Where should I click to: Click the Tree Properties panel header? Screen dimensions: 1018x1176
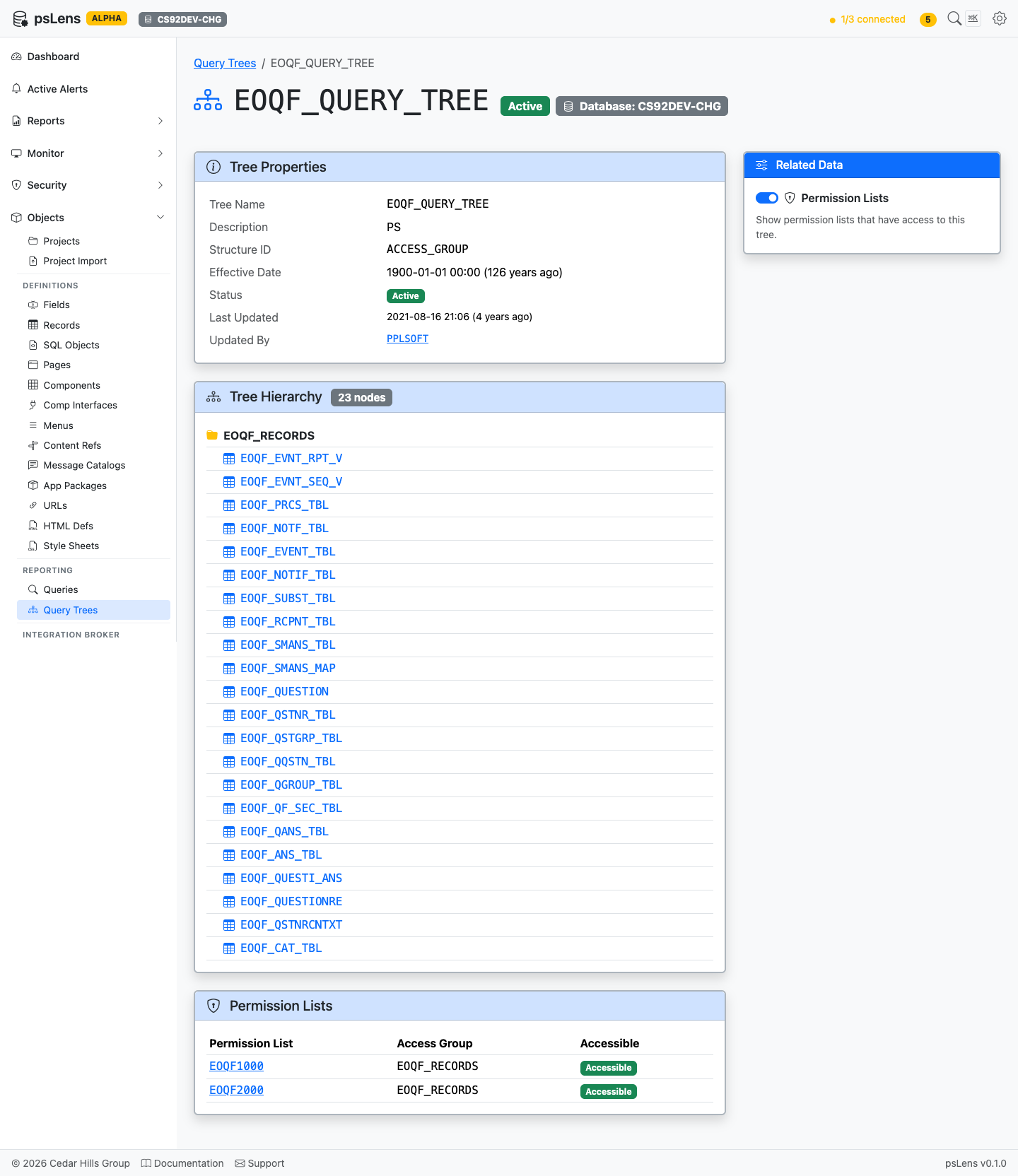[460, 167]
